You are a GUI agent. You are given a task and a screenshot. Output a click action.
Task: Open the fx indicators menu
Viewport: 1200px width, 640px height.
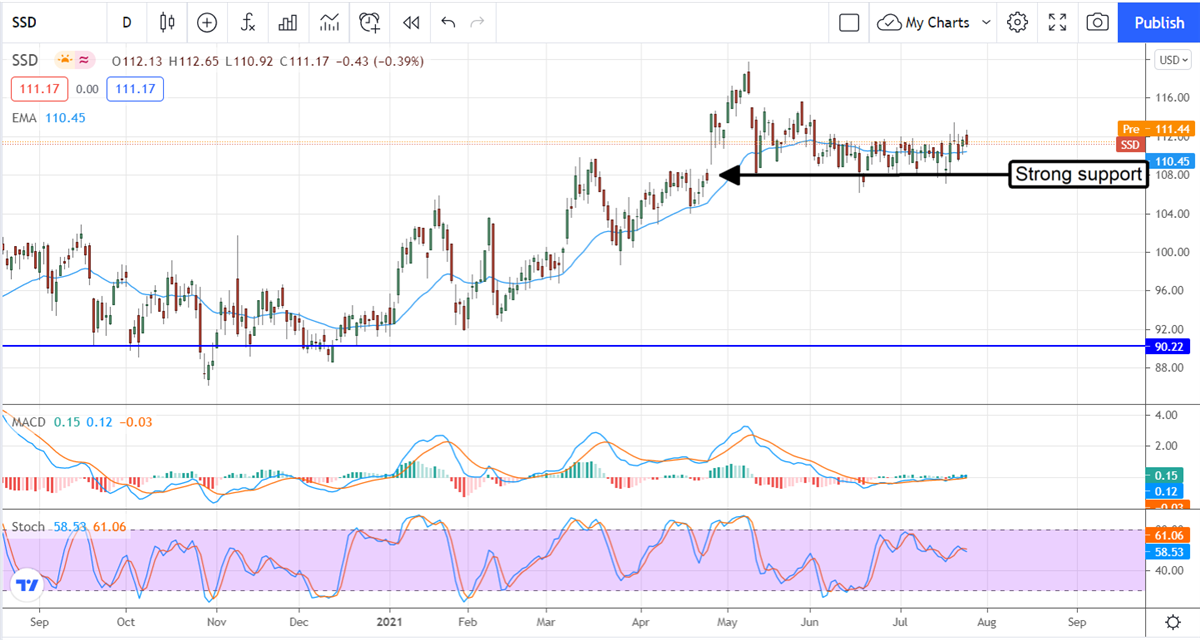tap(247, 22)
